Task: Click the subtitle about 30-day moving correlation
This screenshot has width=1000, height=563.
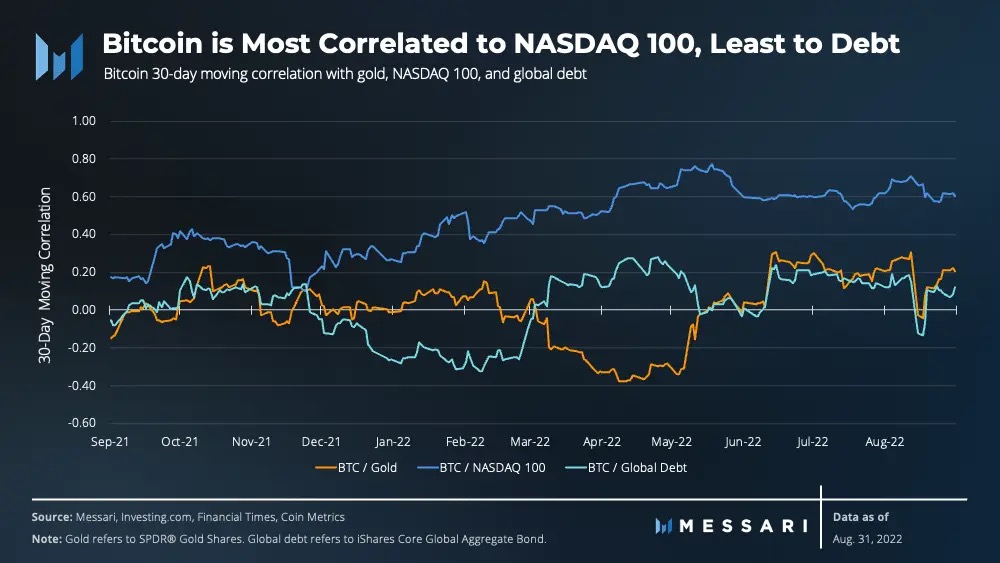Action: tap(345, 74)
